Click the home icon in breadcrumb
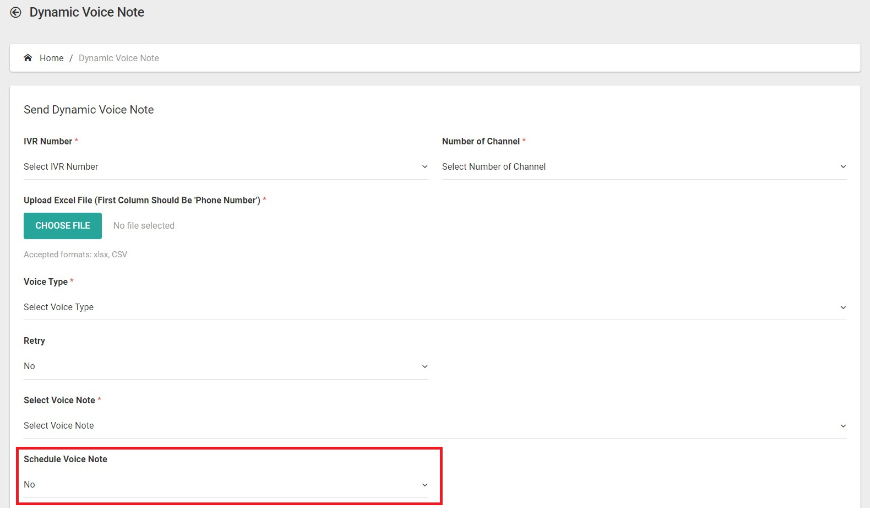The width and height of the screenshot is (870, 516). pos(28,58)
